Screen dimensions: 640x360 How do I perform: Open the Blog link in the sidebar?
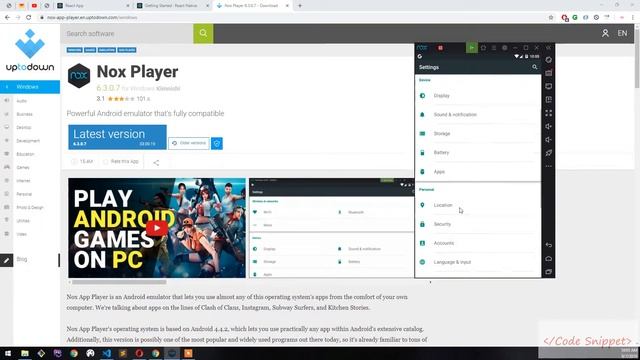click(x=22, y=259)
